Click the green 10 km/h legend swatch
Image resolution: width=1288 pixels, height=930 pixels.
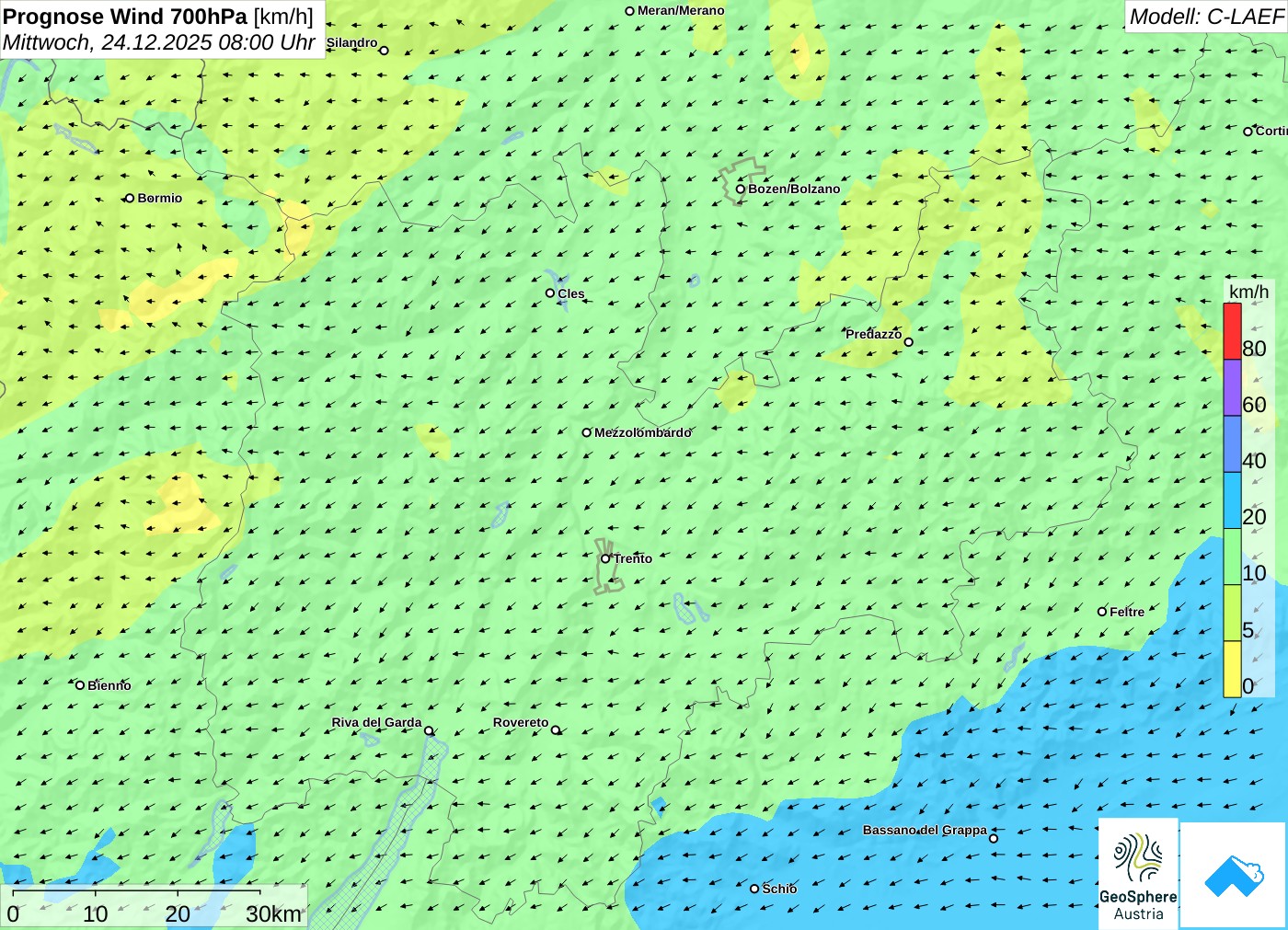[x=1232, y=556]
